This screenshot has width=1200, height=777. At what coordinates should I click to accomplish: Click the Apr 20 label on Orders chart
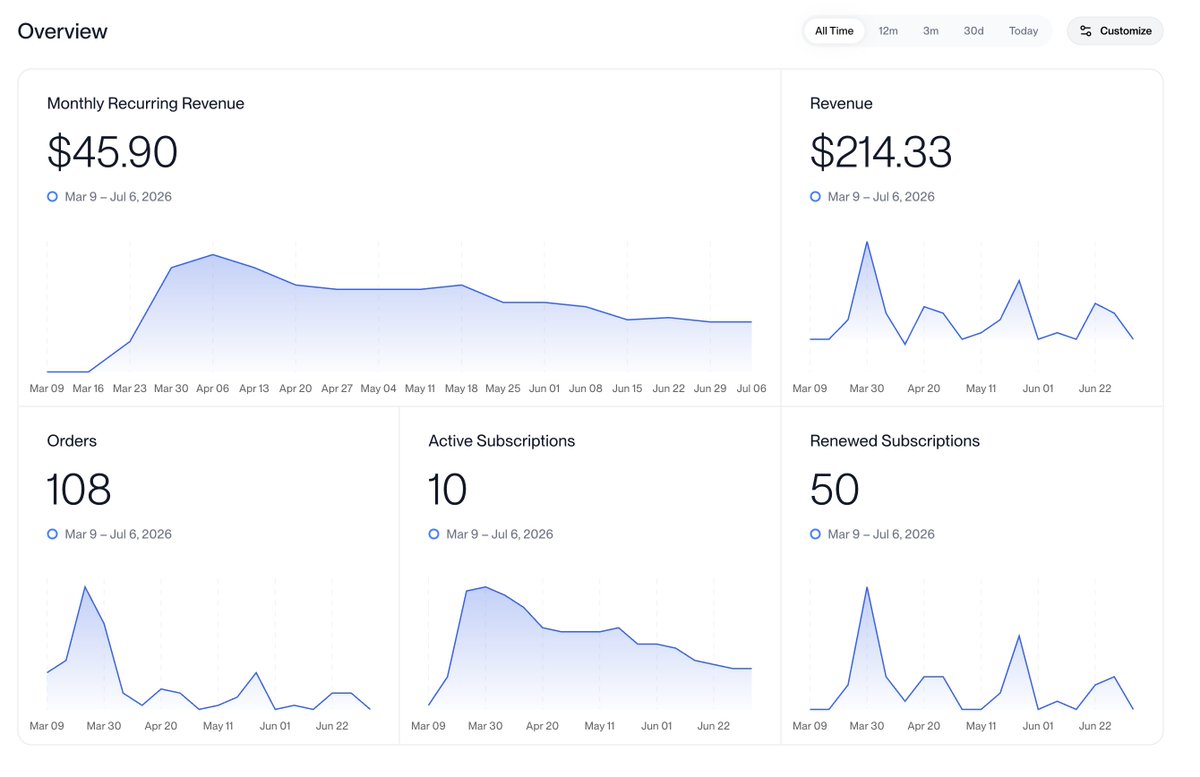(x=161, y=726)
